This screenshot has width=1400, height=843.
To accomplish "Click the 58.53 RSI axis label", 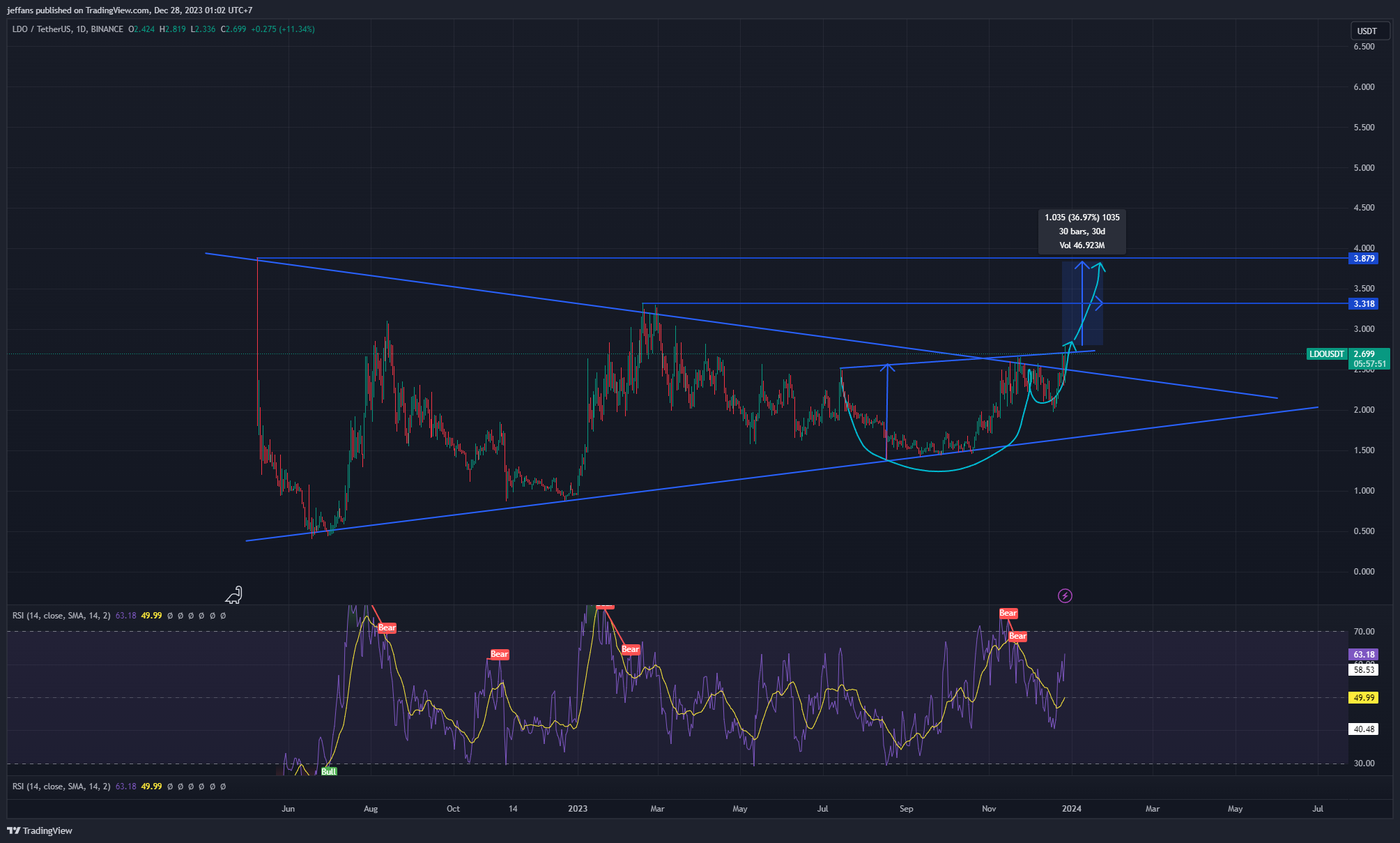I will (x=1364, y=670).
